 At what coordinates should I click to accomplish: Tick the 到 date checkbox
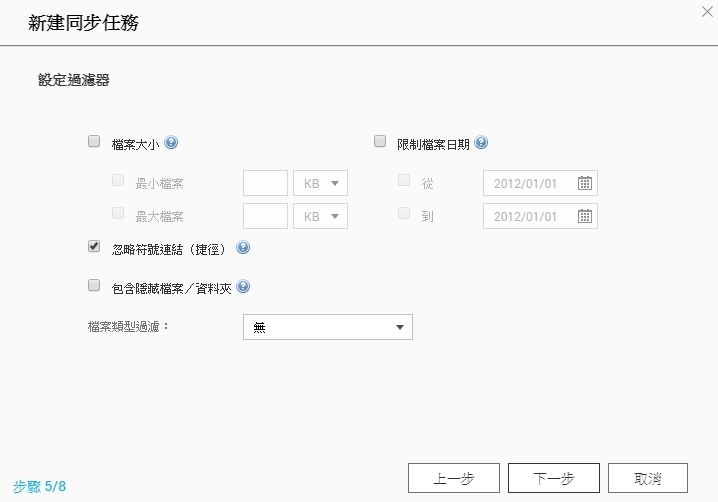click(x=404, y=213)
